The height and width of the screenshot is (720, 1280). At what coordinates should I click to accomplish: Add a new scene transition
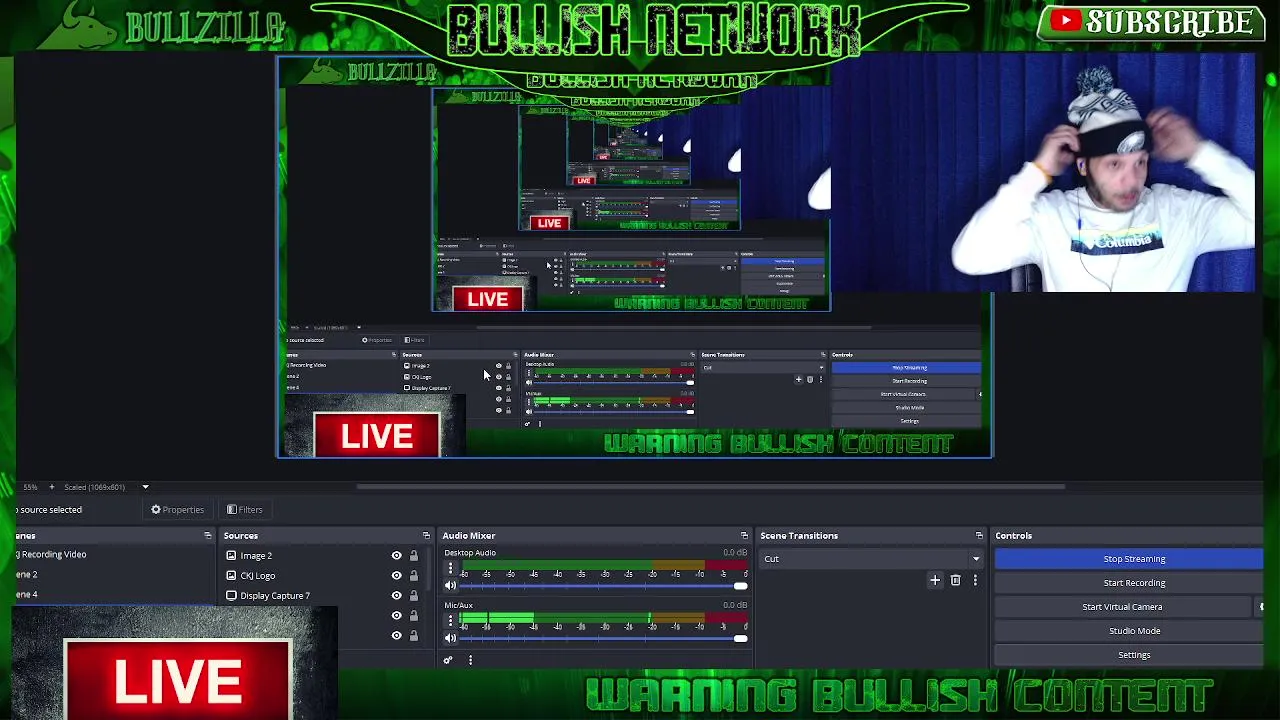pos(935,580)
